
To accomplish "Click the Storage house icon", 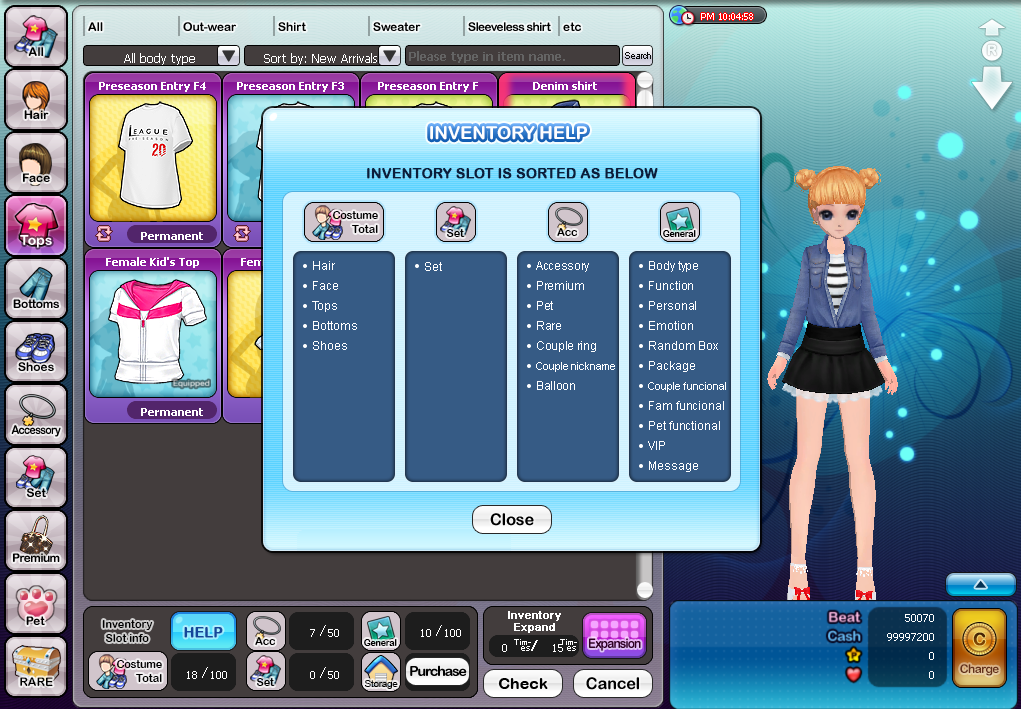I will coord(380,671).
